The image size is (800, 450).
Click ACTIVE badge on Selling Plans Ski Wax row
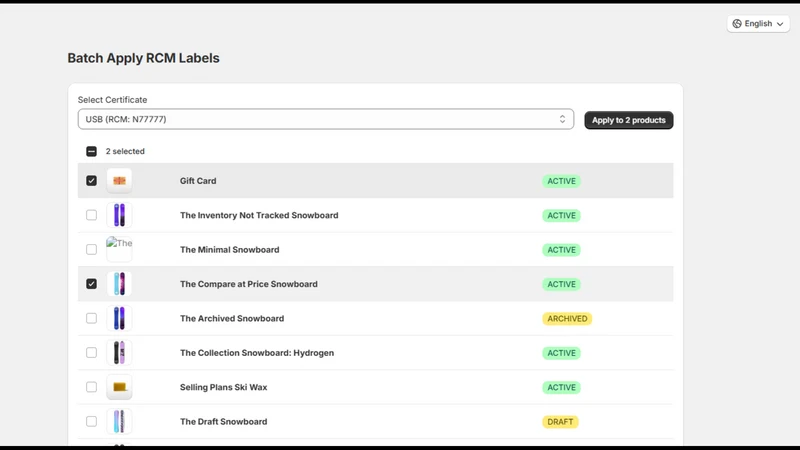point(561,387)
